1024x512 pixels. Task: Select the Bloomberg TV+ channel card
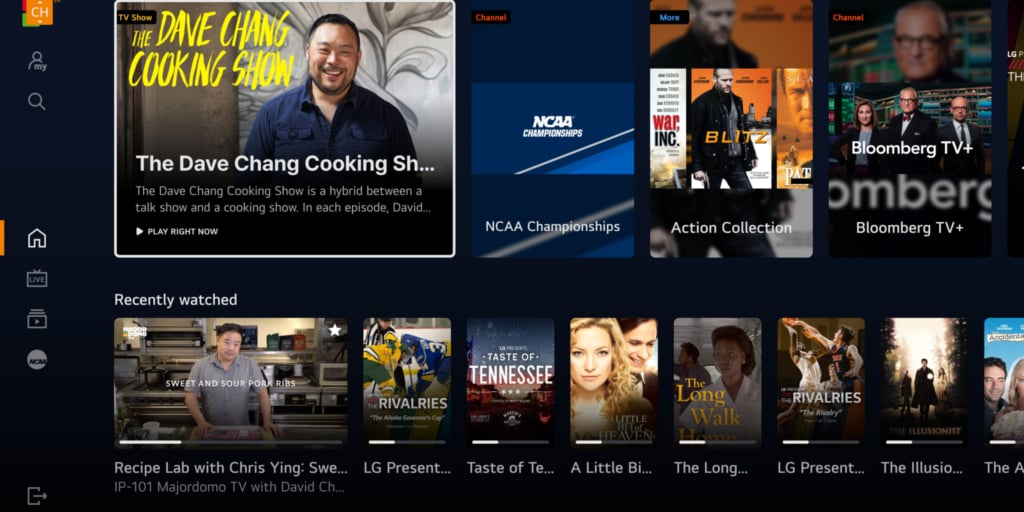(x=910, y=128)
